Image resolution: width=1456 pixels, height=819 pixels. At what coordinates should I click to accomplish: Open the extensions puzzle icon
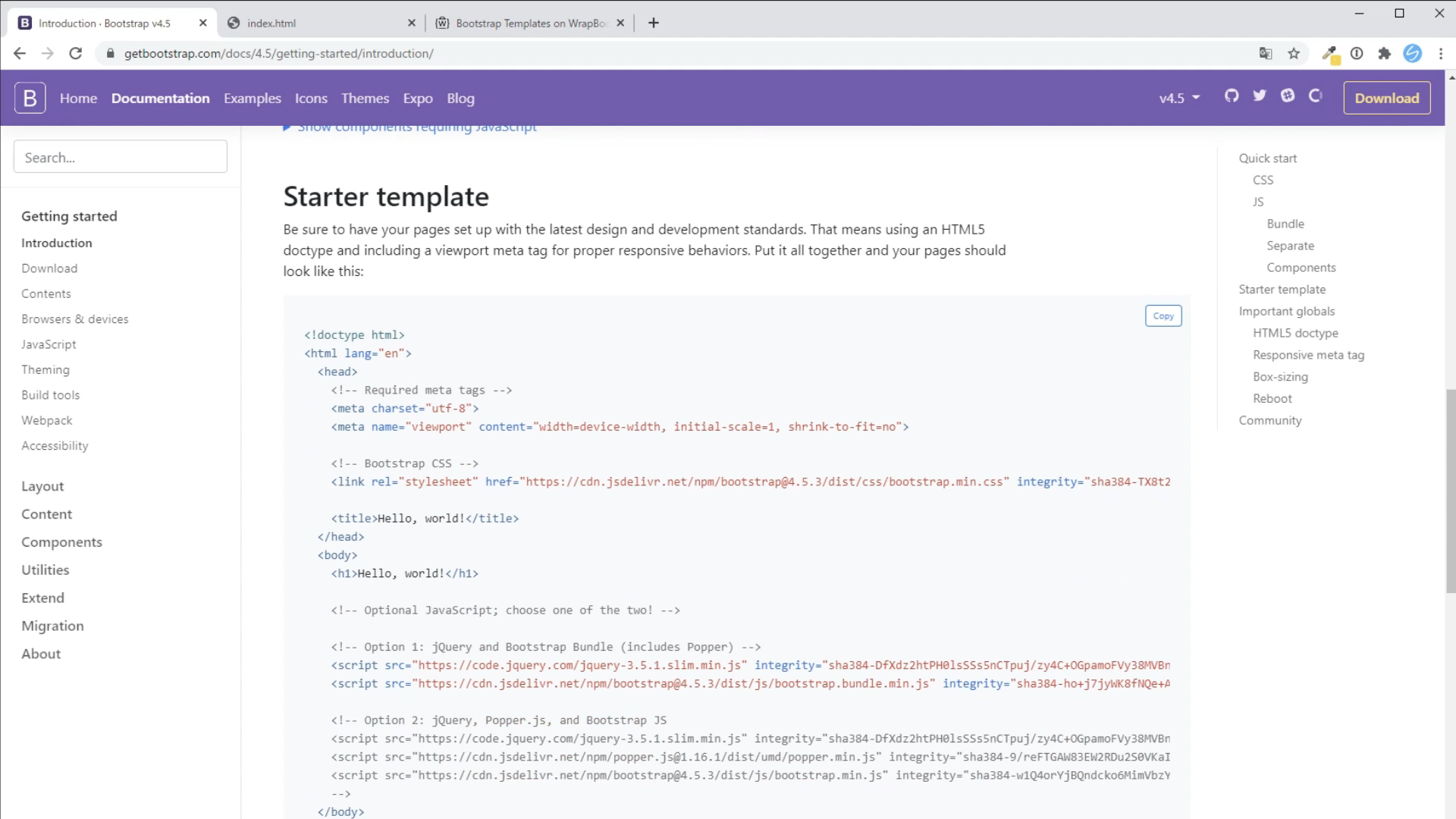tap(1385, 53)
